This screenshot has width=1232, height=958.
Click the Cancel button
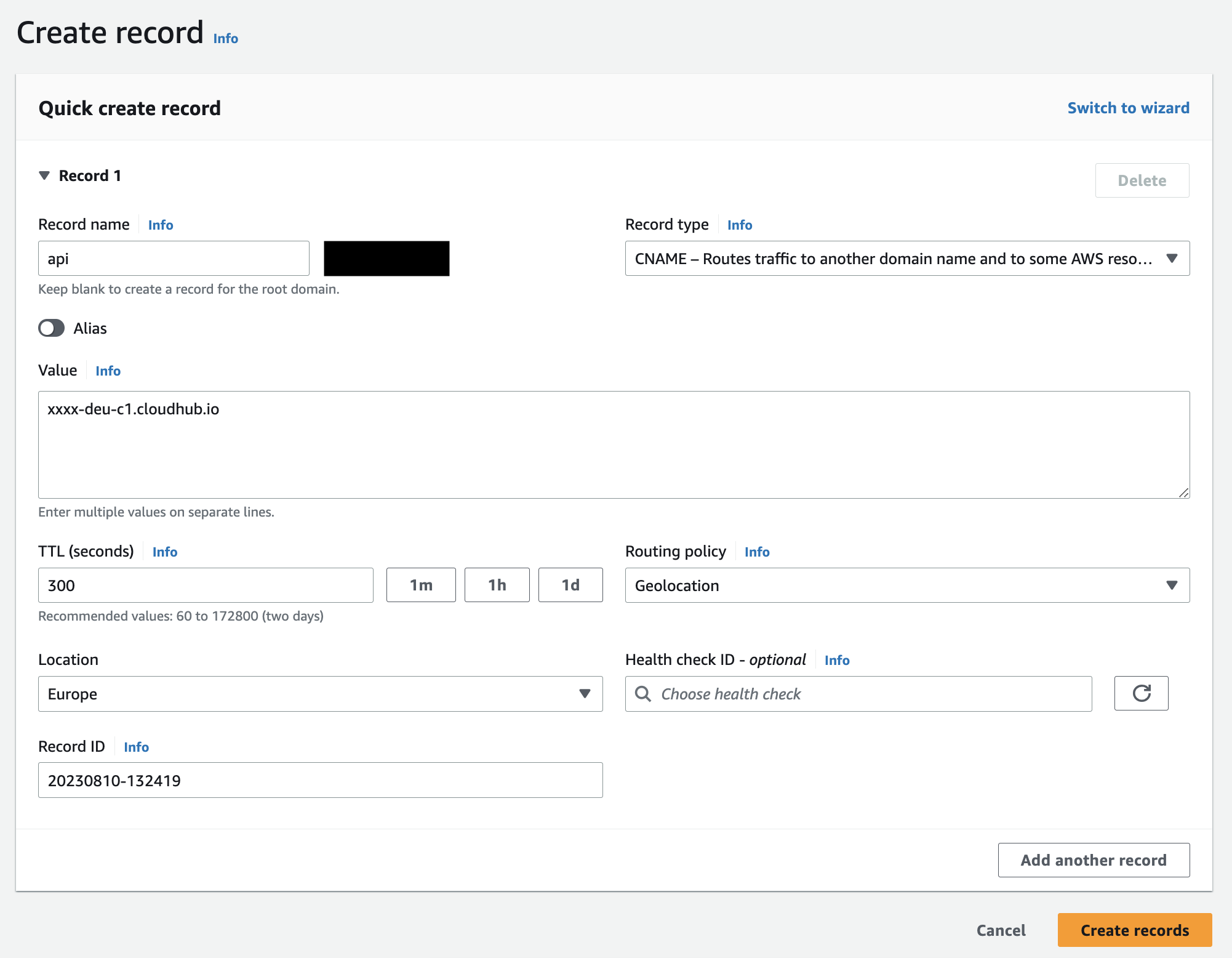click(1001, 930)
